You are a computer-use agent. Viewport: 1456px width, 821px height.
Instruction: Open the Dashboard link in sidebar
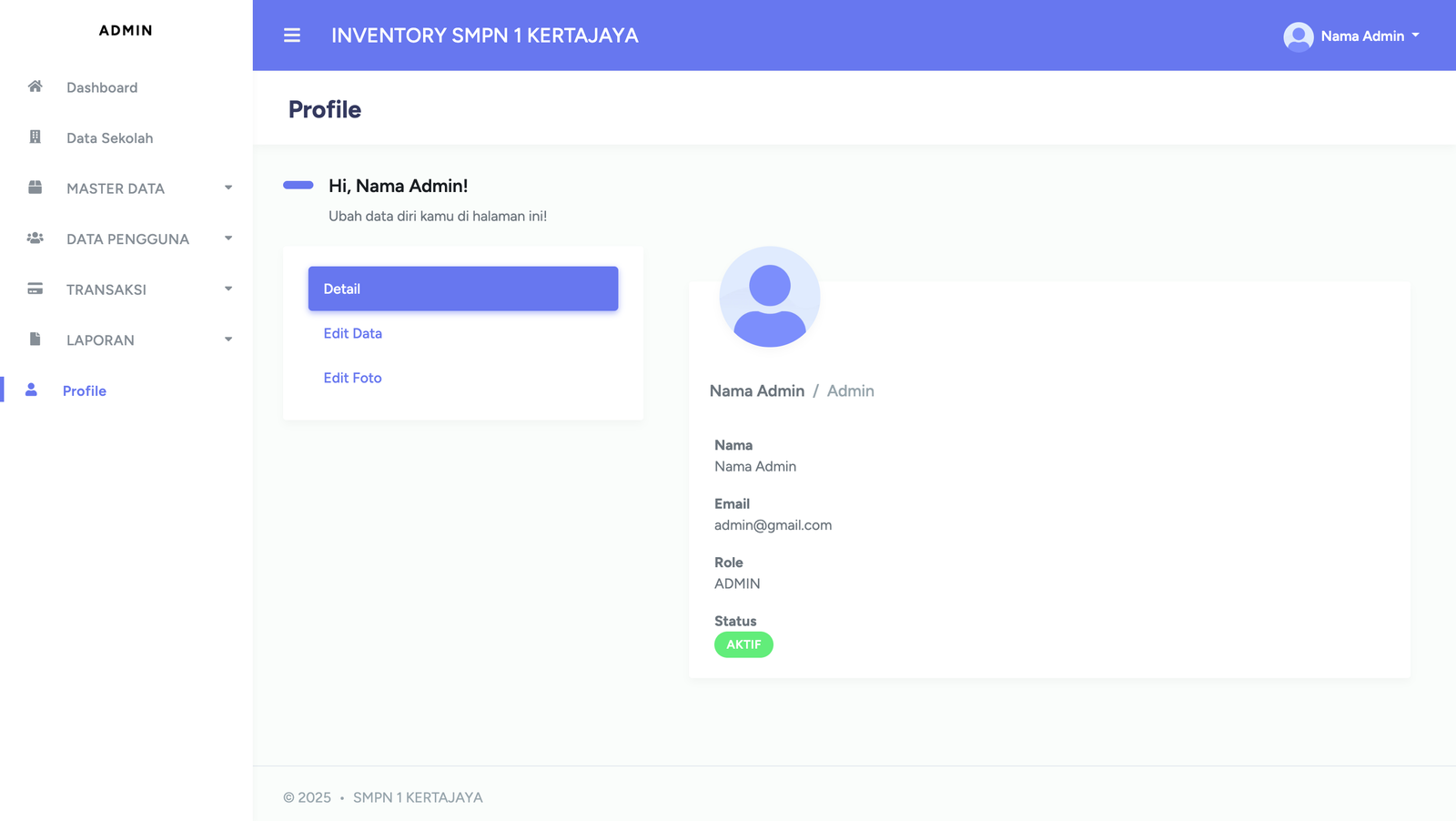tap(102, 87)
